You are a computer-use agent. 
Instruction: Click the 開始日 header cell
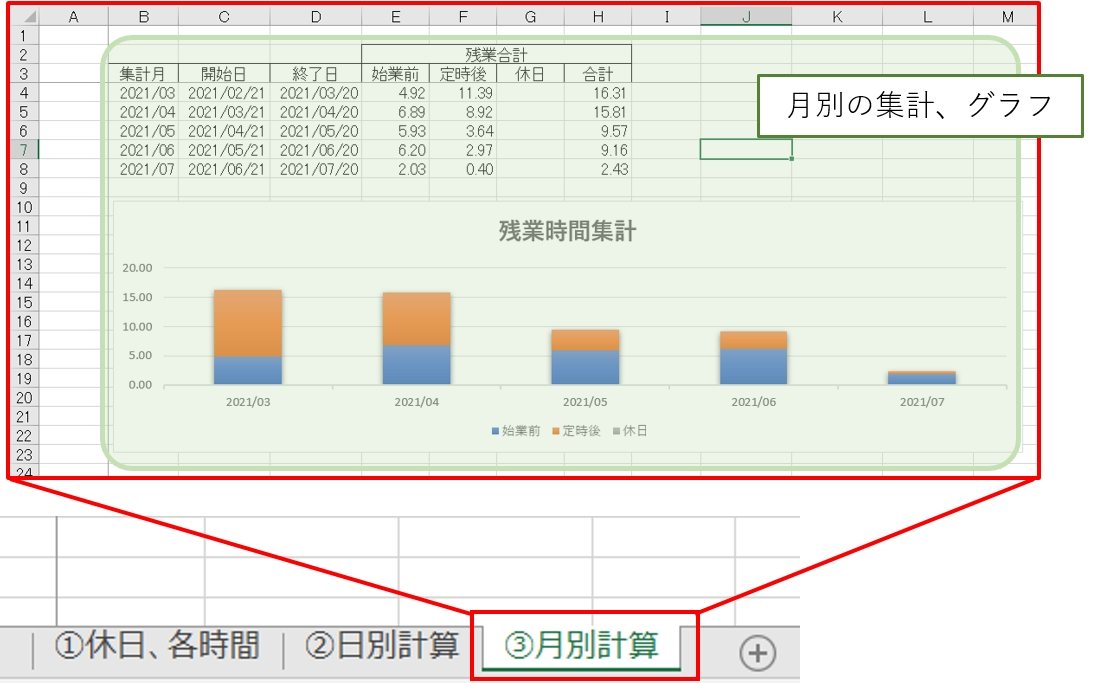coord(224,74)
